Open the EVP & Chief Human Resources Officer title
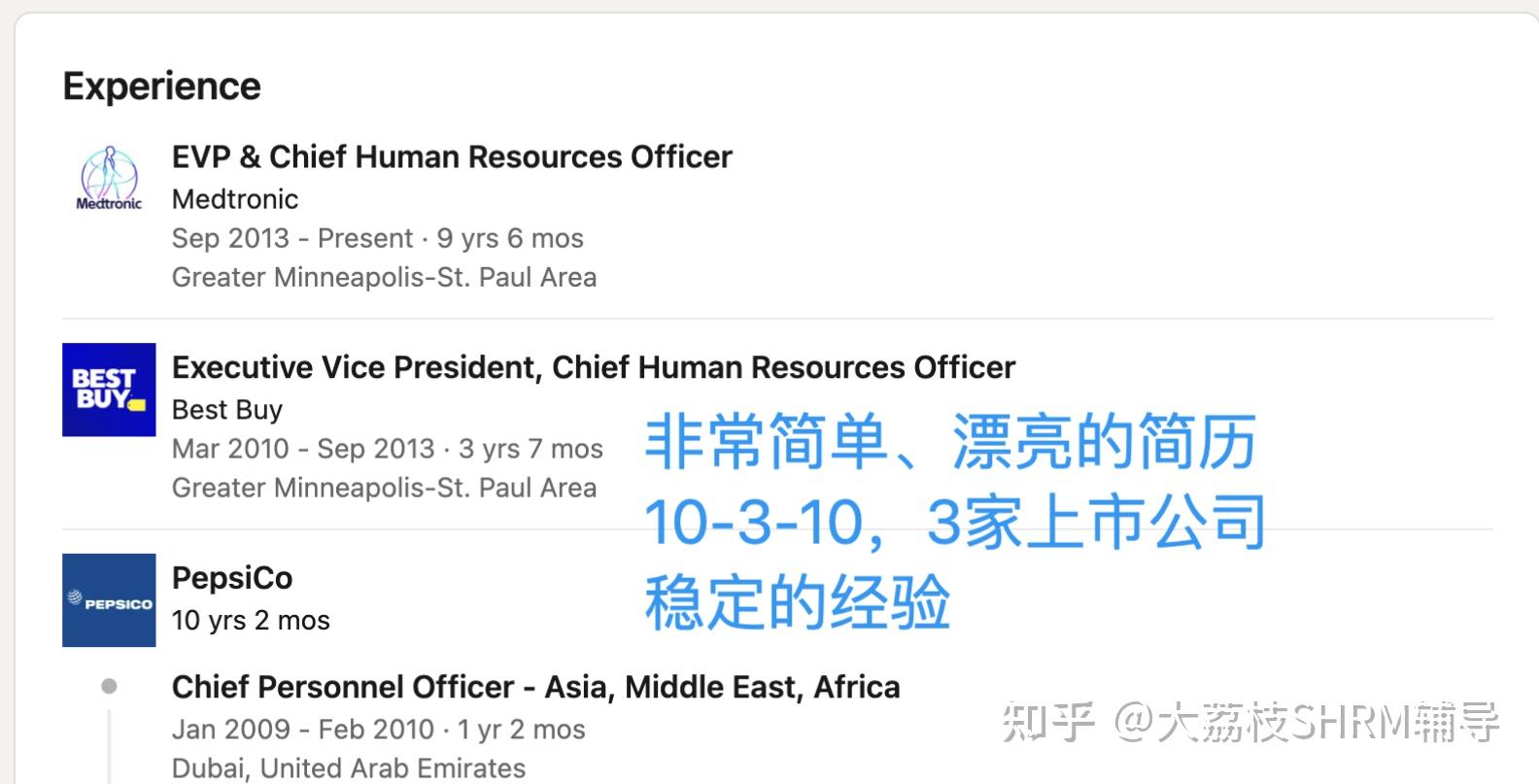1539x784 pixels. coord(452,157)
